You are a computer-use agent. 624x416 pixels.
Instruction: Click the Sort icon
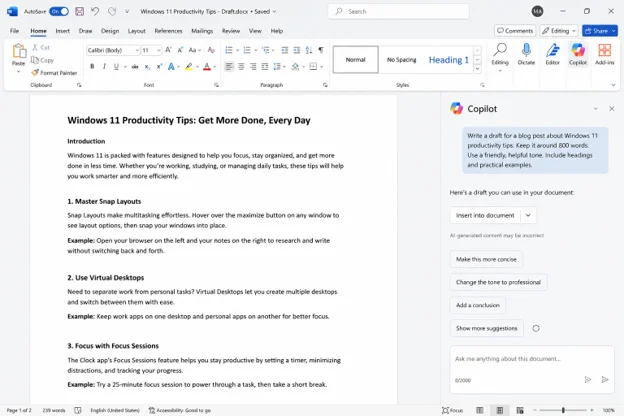tap(309, 50)
